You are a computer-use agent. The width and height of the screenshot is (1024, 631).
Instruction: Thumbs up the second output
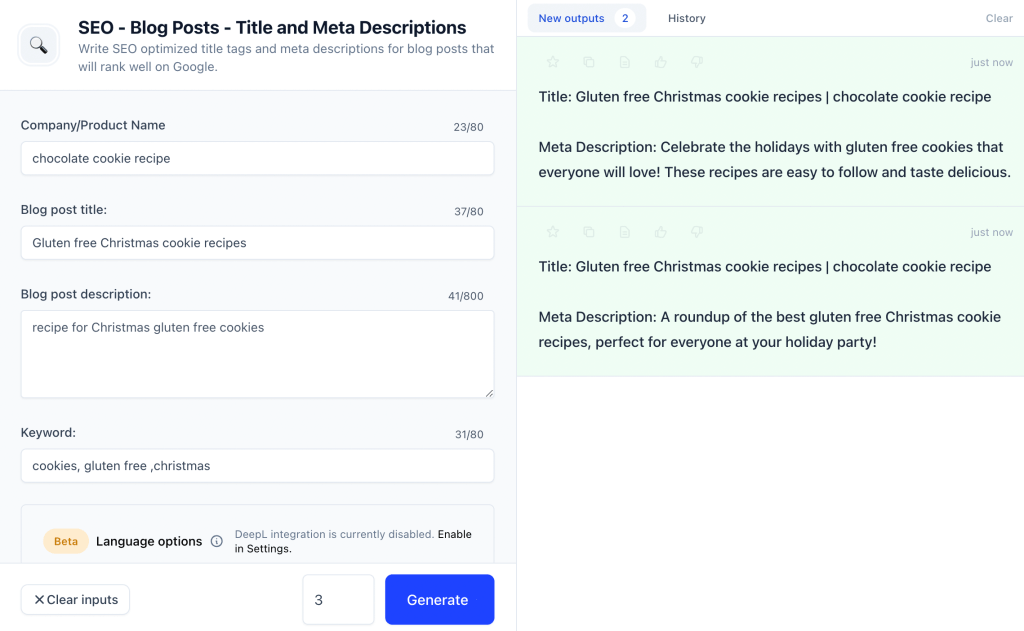[x=660, y=231]
